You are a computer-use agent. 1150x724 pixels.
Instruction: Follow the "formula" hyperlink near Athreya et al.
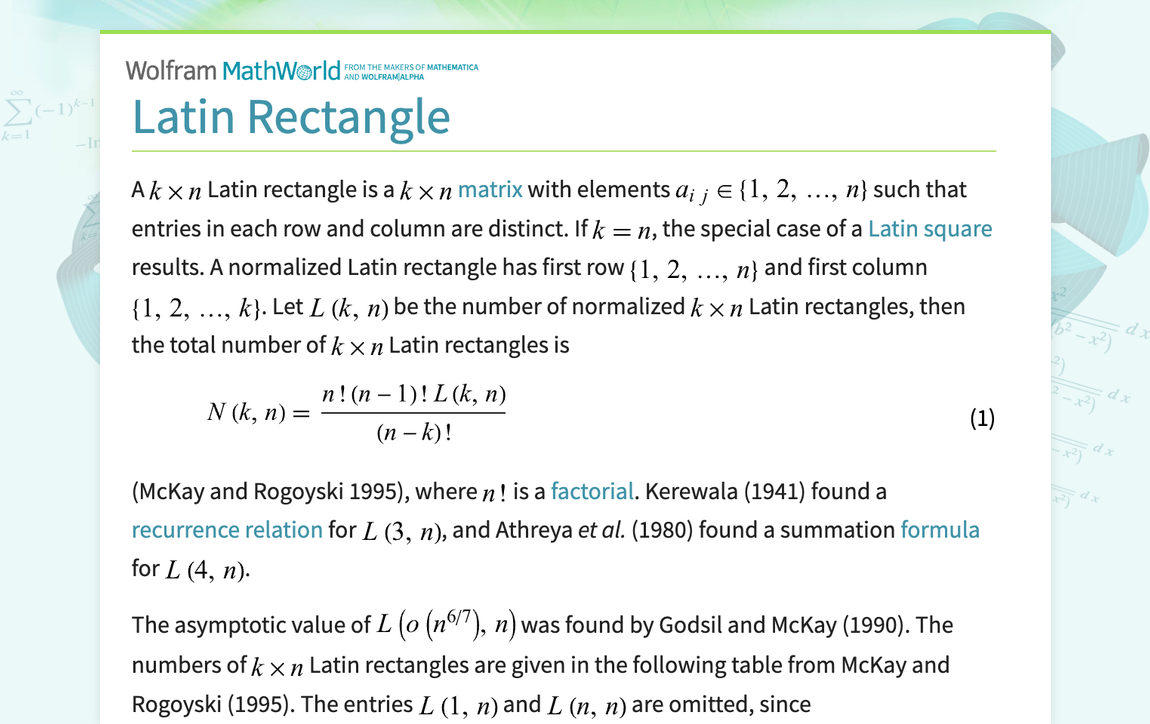[x=940, y=529]
